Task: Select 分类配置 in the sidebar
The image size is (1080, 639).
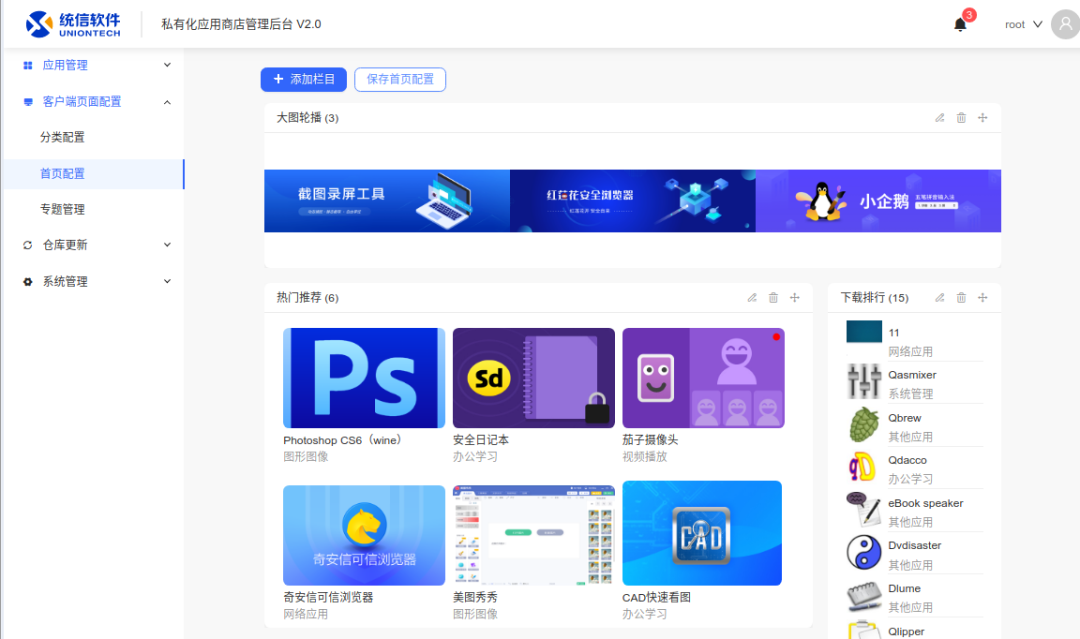Action: tap(62, 137)
